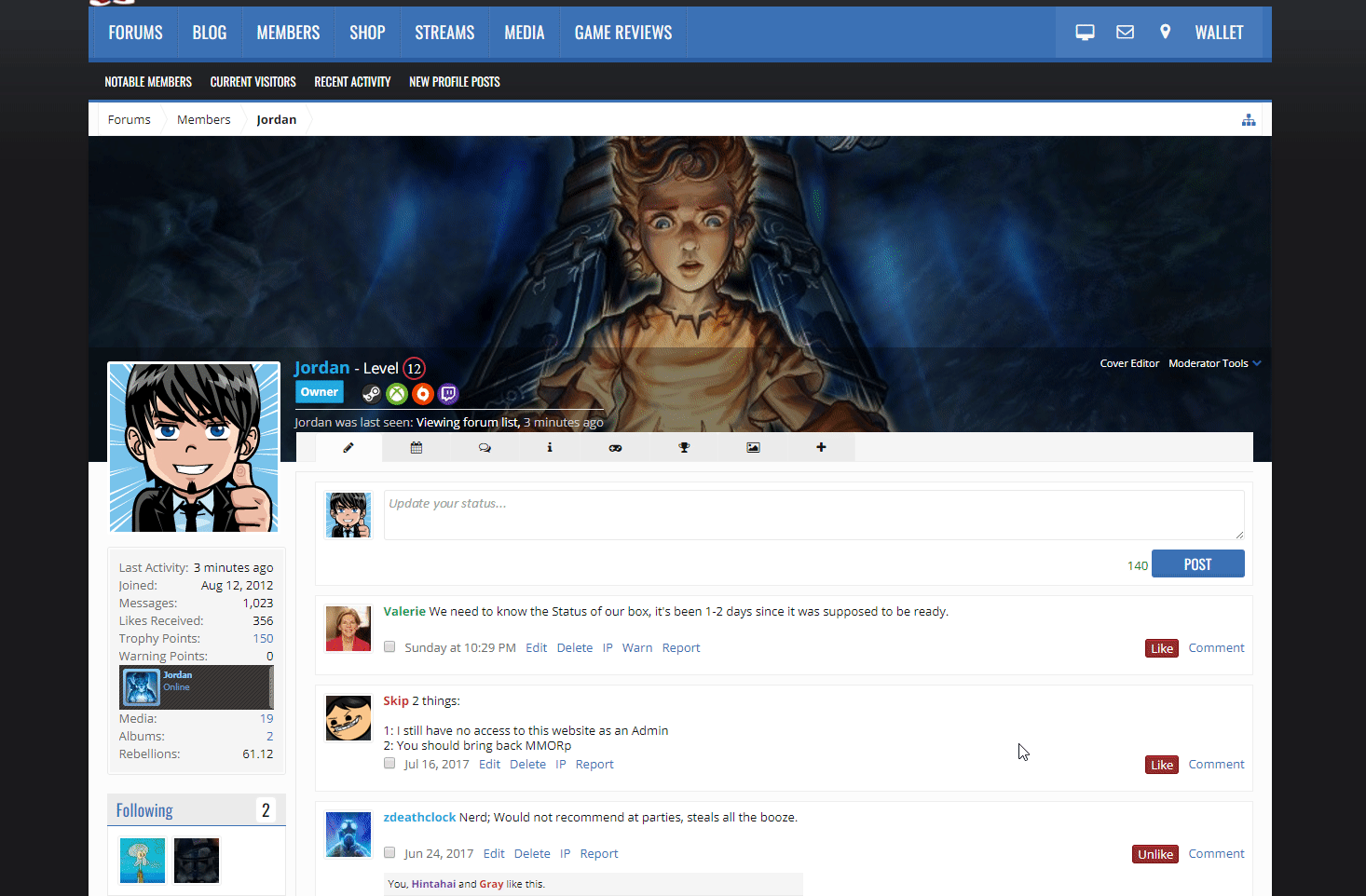
Task: Click the POST button
Action: click(1197, 564)
